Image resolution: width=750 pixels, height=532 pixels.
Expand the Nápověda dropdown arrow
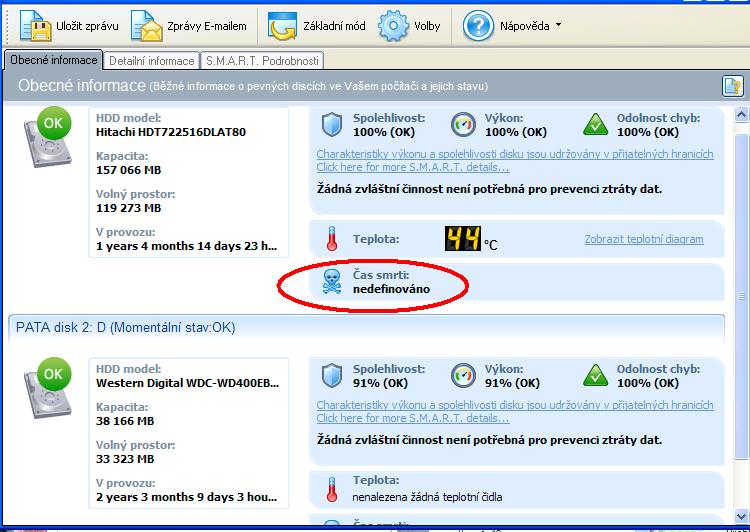click(x=558, y=25)
